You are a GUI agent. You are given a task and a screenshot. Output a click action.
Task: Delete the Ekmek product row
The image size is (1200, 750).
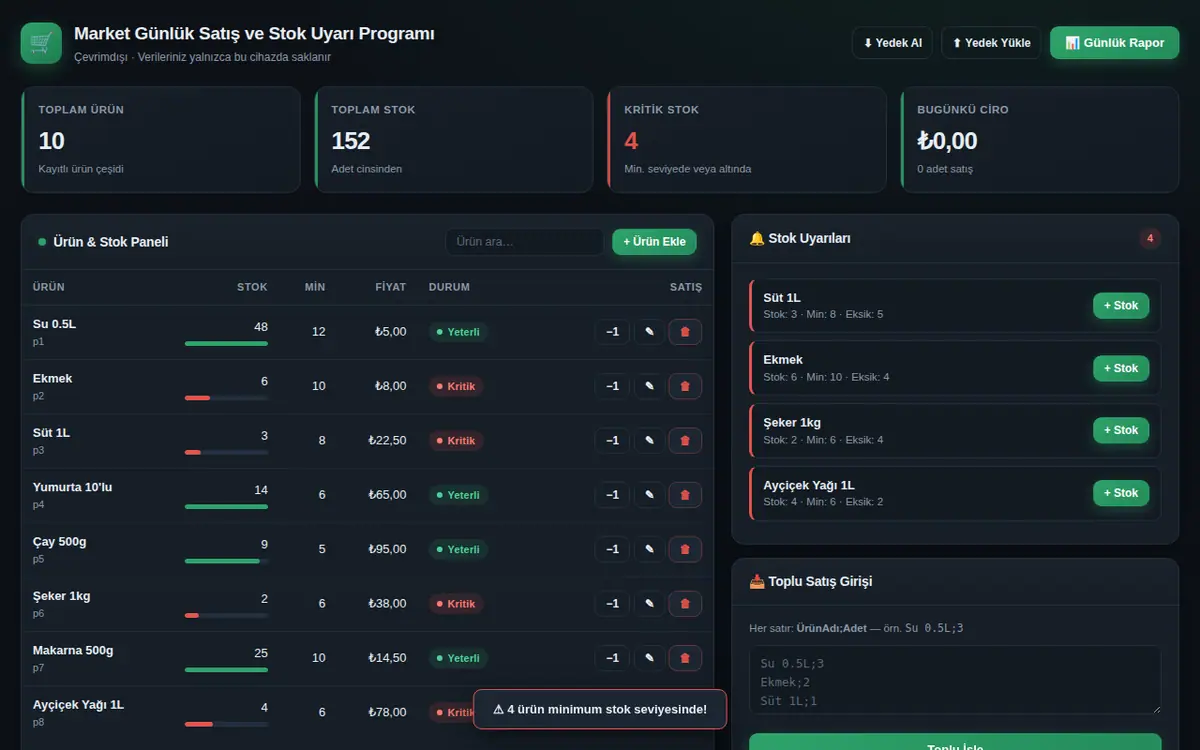coord(685,386)
